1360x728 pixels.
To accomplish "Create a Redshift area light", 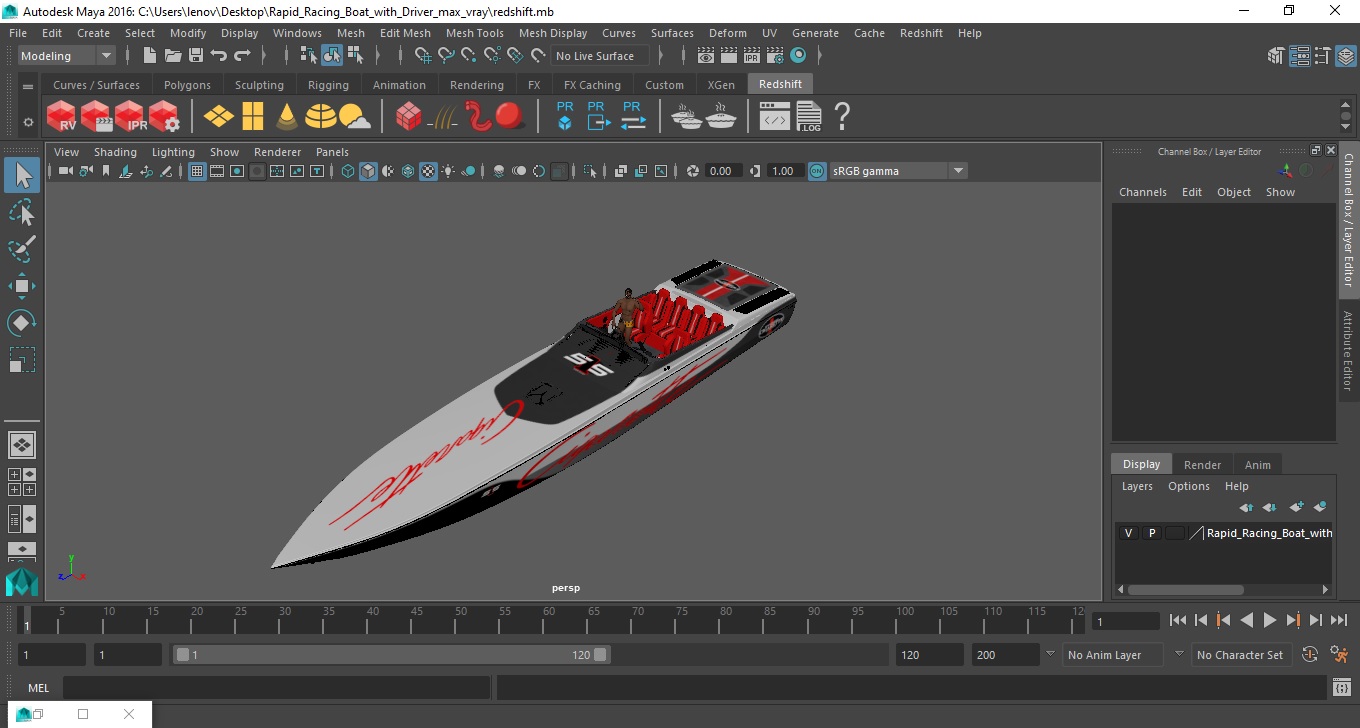I will click(218, 116).
